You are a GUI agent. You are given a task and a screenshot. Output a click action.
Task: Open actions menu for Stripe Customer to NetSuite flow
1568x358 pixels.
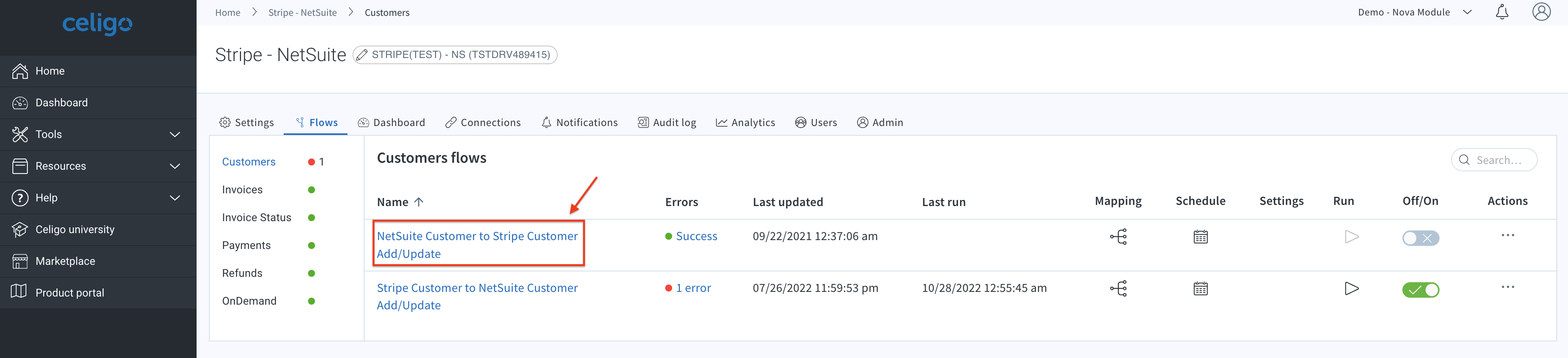[x=1507, y=287]
